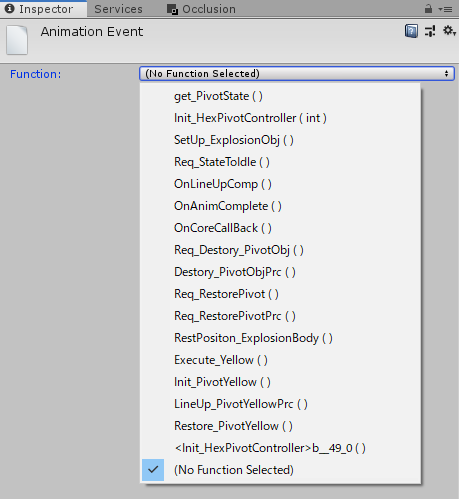Choose Req_RestorePivot ( ) entry
459x499 pixels.
point(280,294)
